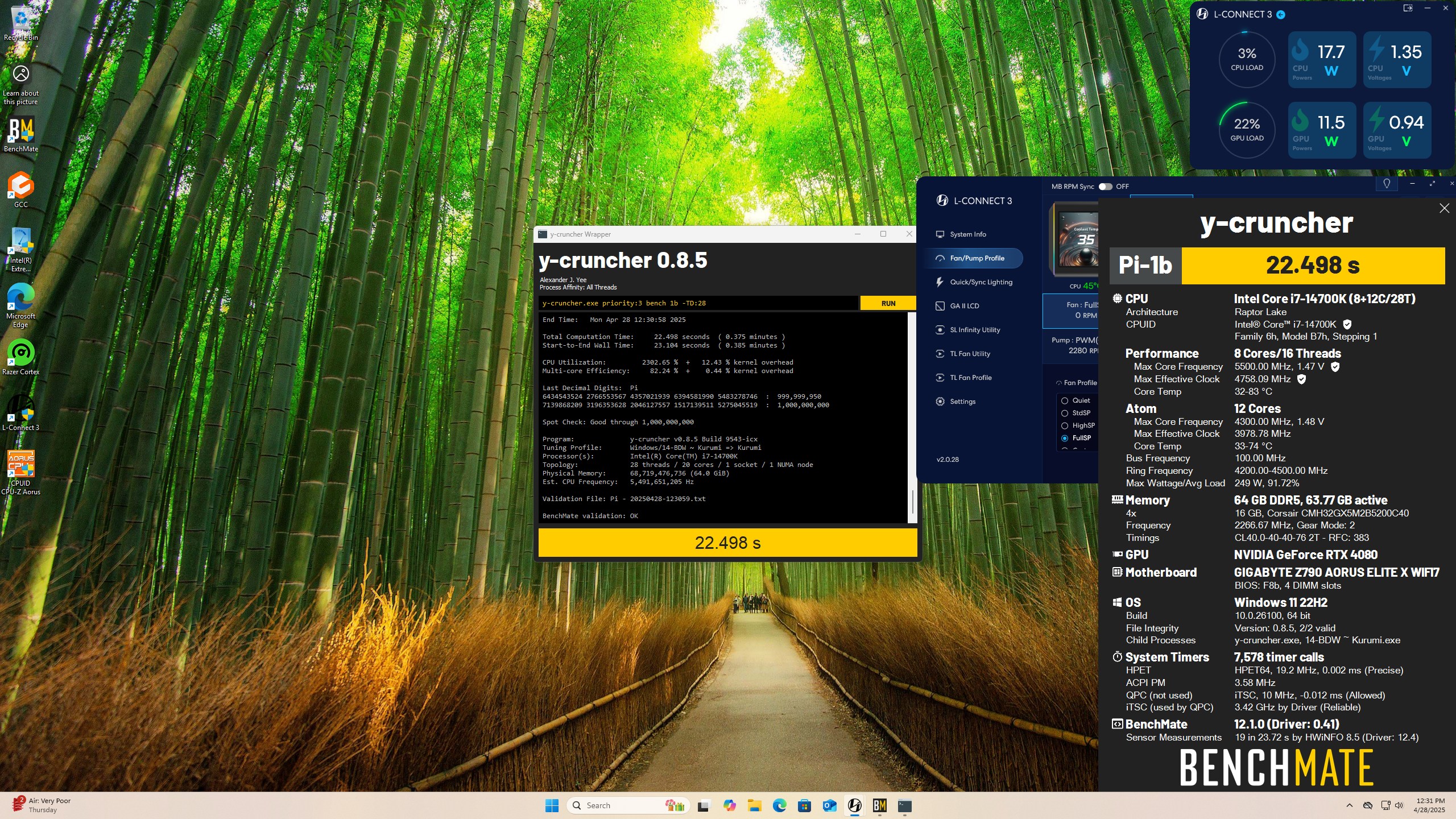Click the y-cruncher command line field
The height and width of the screenshot is (819, 1456).
click(x=698, y=303)
